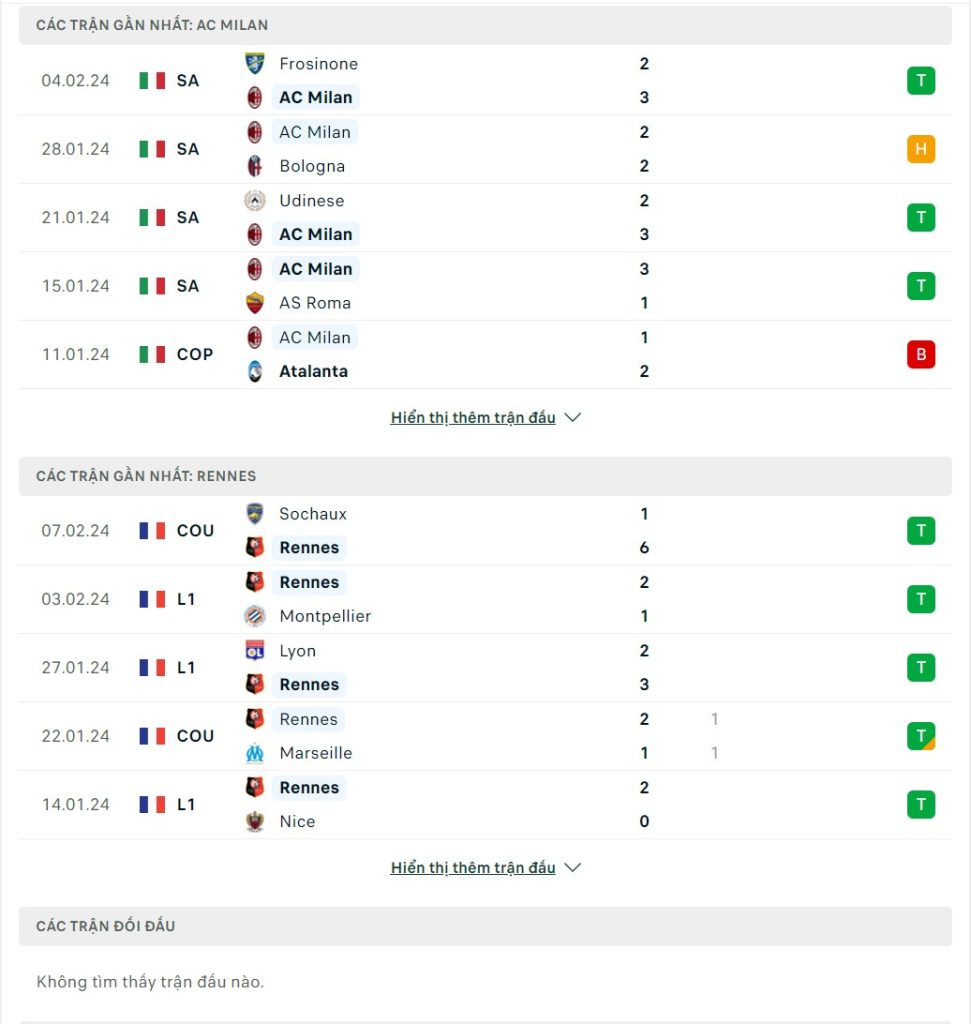
Task: Click the Sochaux club crest
Action: (x=255, y=514)
